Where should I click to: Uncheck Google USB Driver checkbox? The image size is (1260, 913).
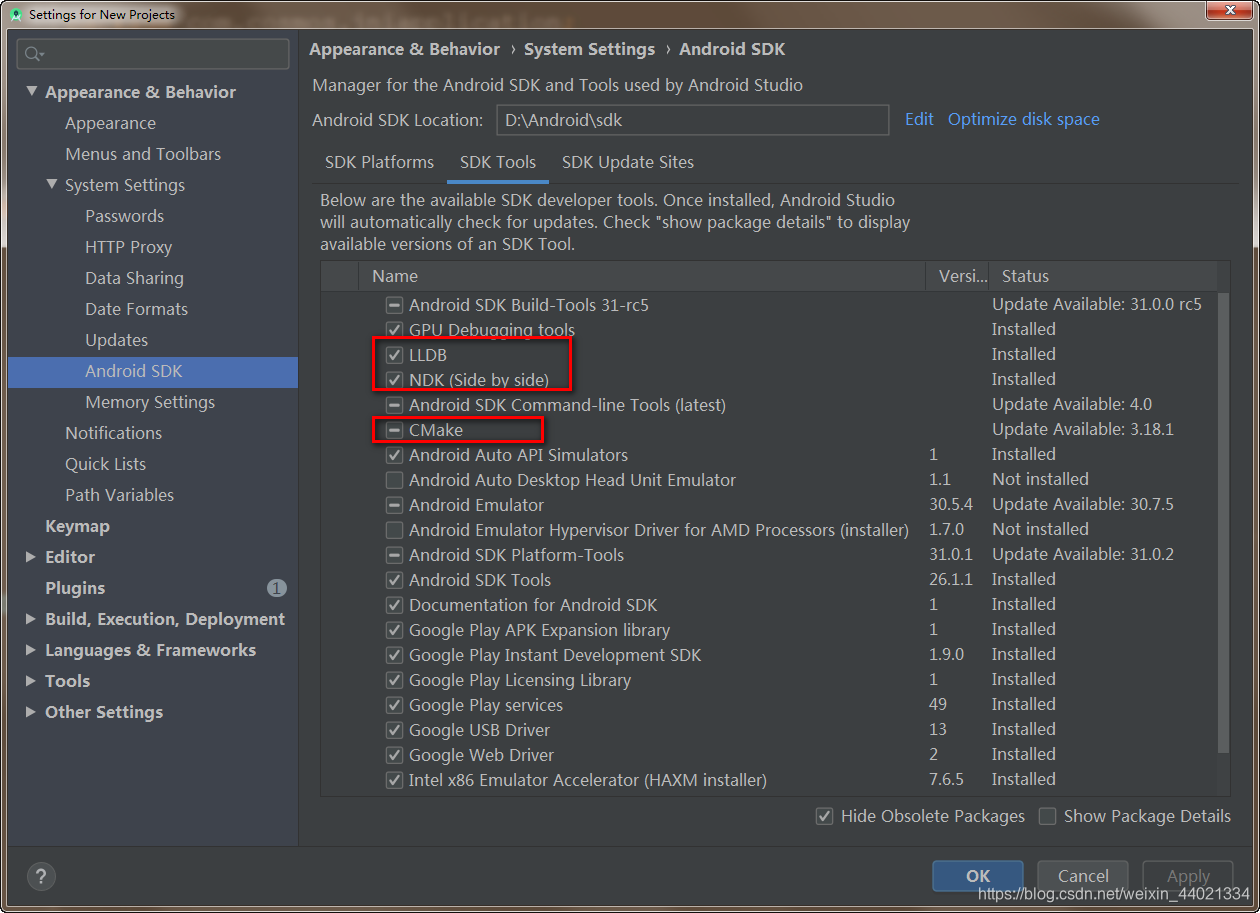point(394,730)
